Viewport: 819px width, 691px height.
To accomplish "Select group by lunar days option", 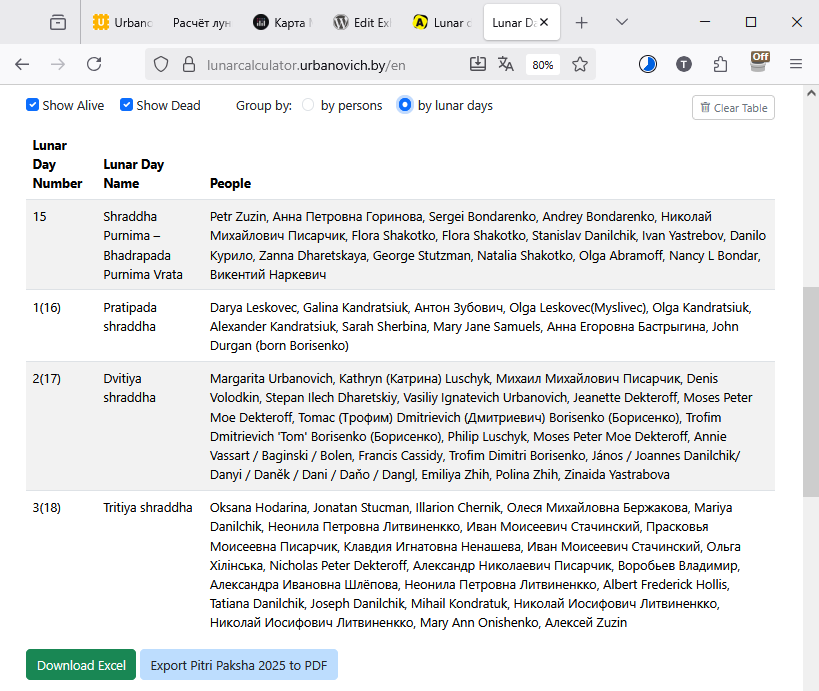I will [x=405, y=105].
